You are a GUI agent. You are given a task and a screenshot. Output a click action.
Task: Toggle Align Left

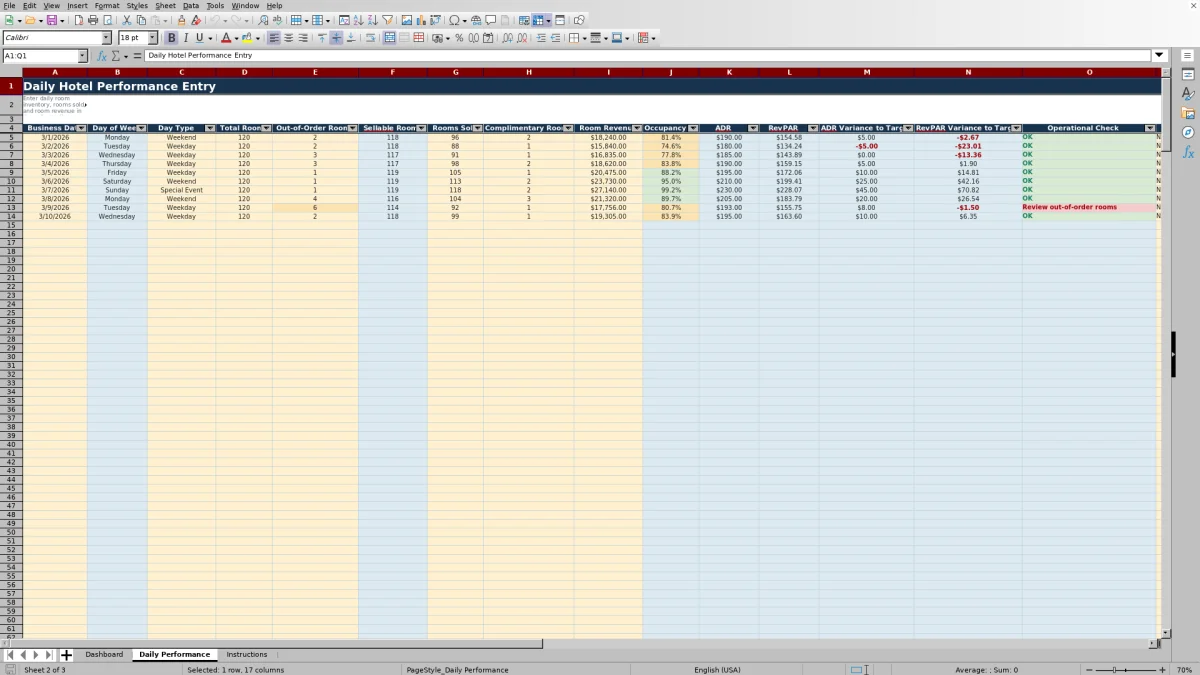(x=274, y=38)
